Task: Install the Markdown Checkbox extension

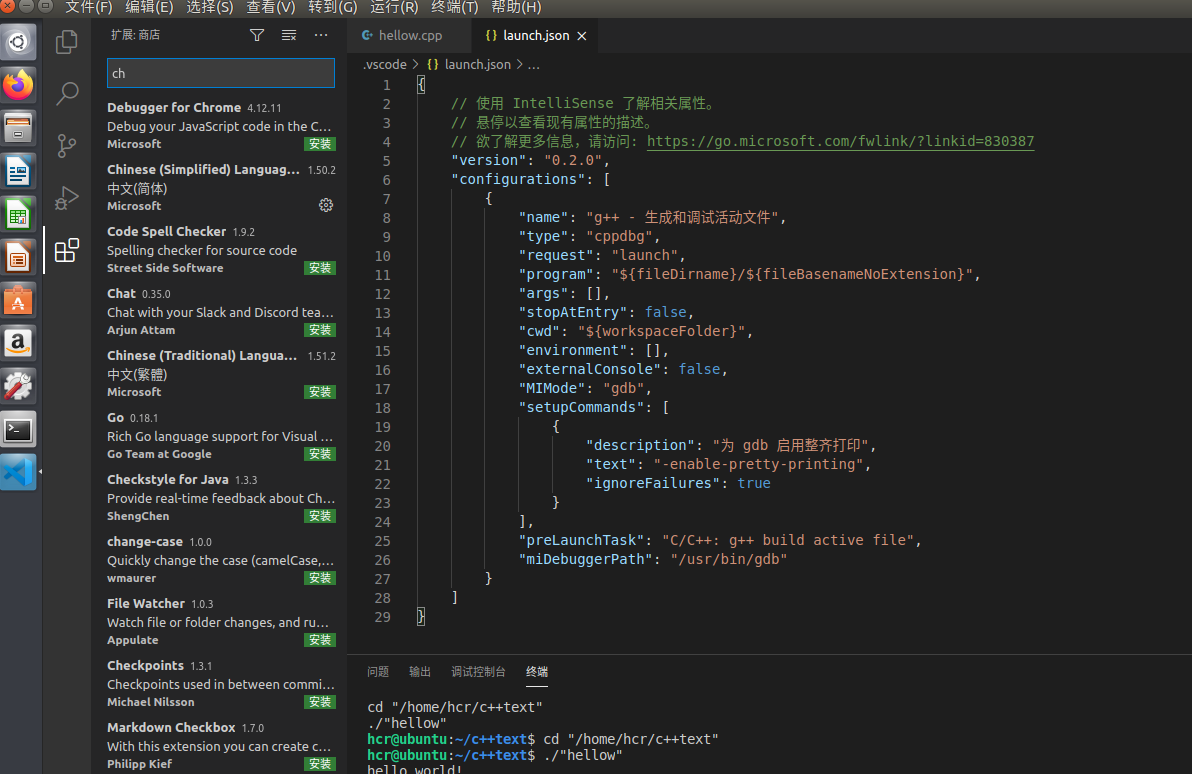Action: click(x=320, y=764)
